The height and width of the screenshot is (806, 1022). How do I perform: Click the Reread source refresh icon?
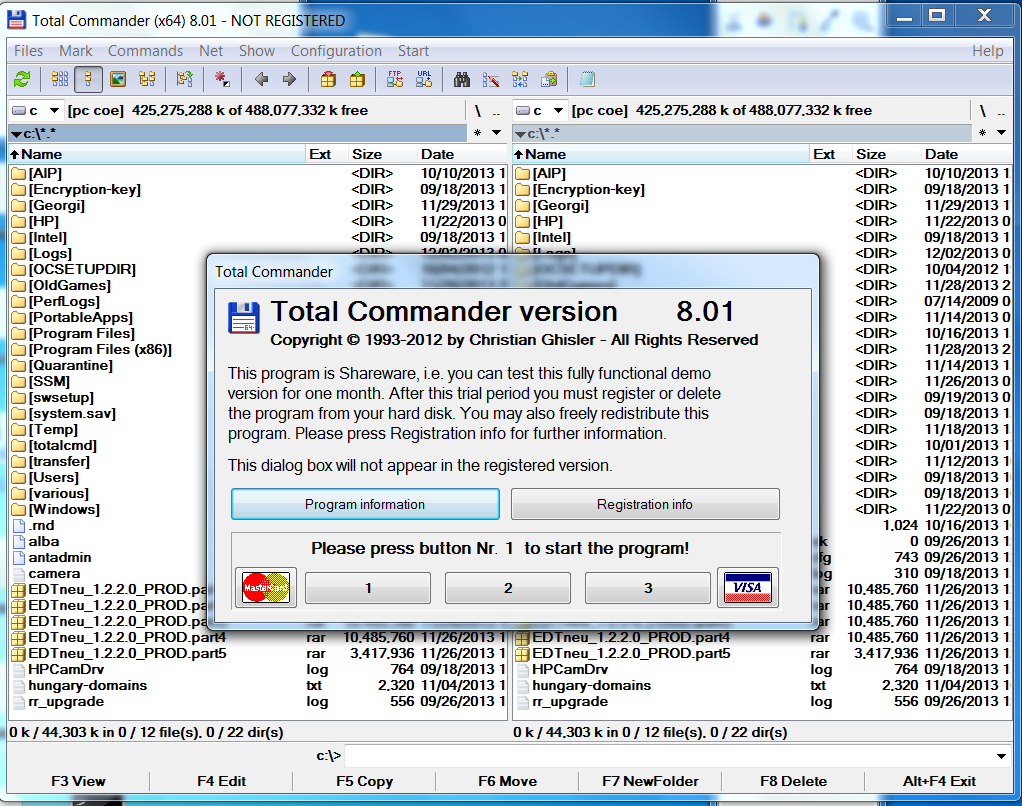[x=22, y=79]
